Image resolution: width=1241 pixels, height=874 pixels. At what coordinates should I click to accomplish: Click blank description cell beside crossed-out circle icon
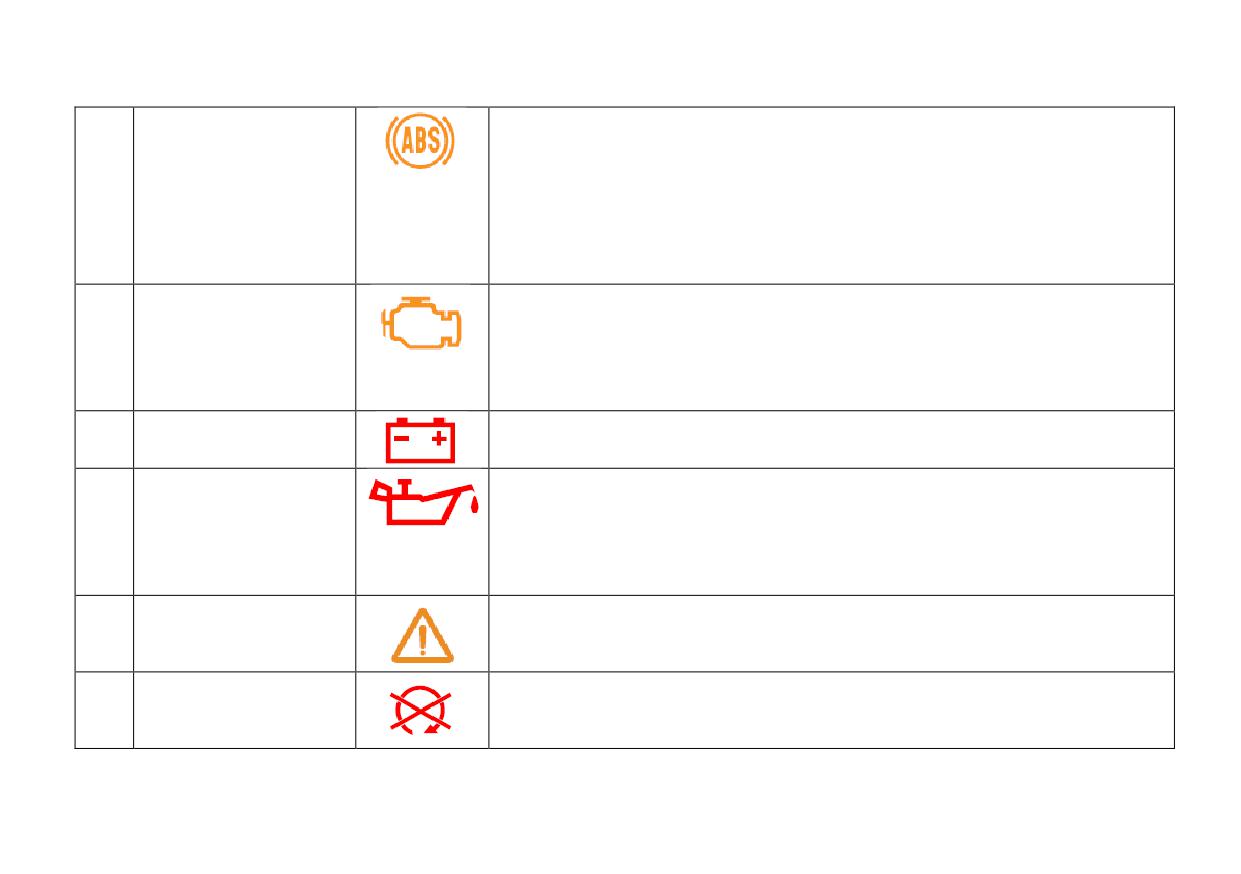click(x=831, y=710)
